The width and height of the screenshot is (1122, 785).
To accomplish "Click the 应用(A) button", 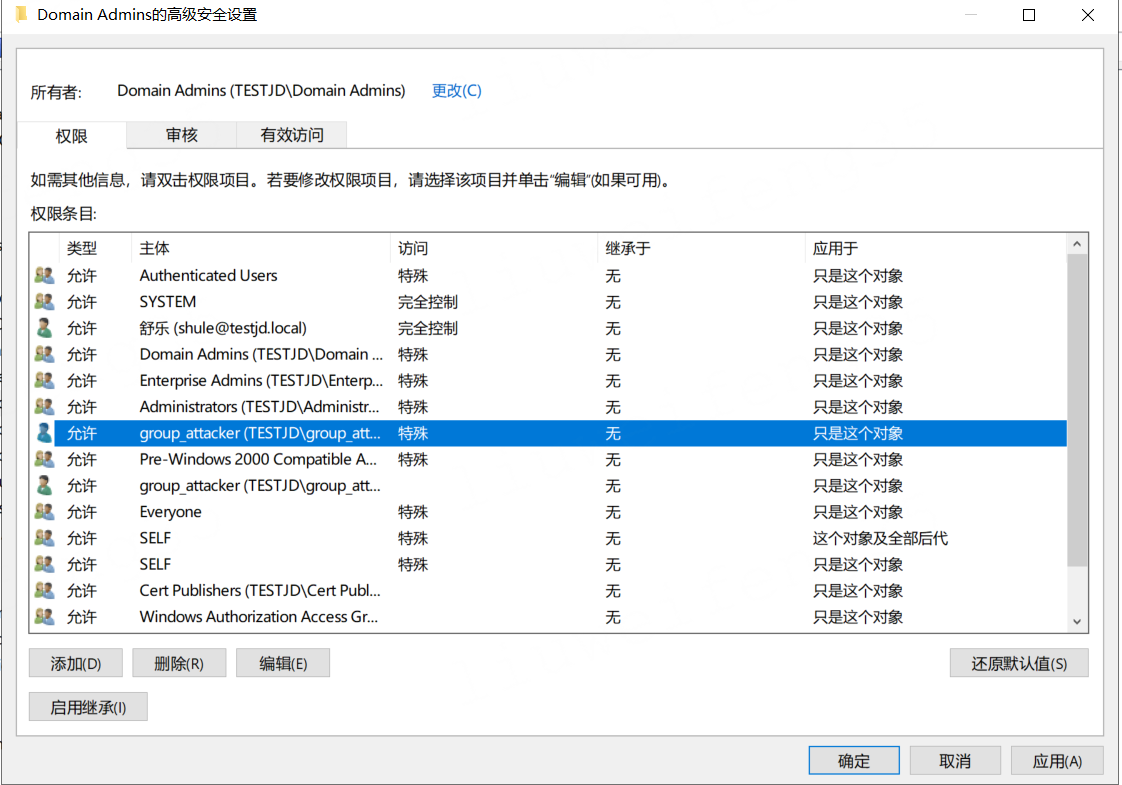I will pos(1057,761).
